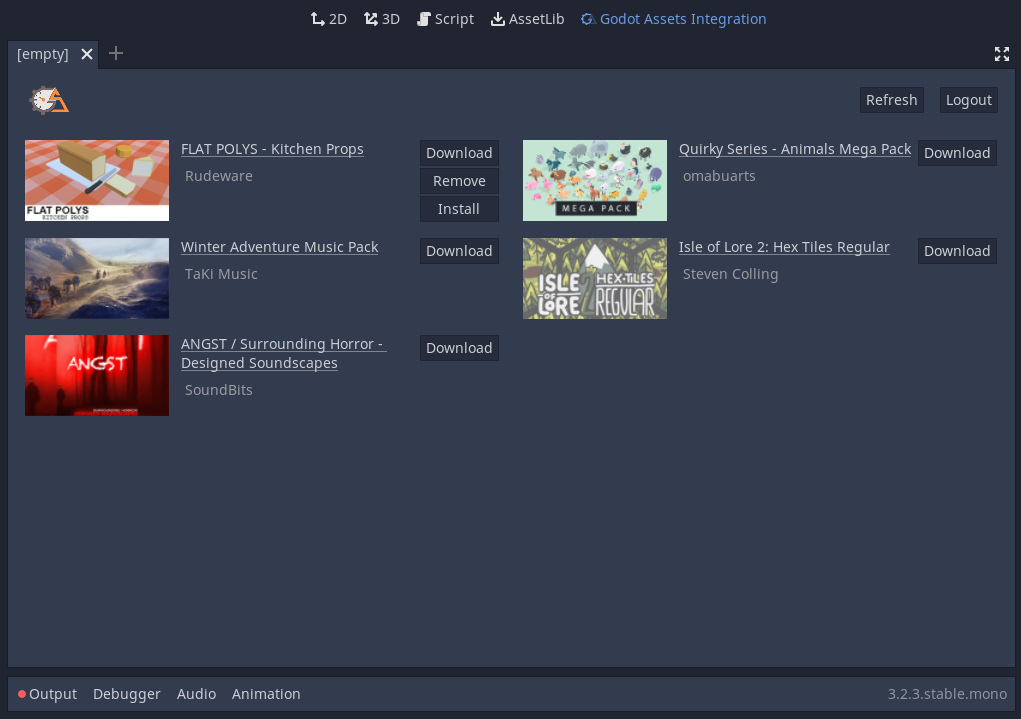1021x719 pixels.
Task: Open the AssetLib workspace
Action: point(527,19)
